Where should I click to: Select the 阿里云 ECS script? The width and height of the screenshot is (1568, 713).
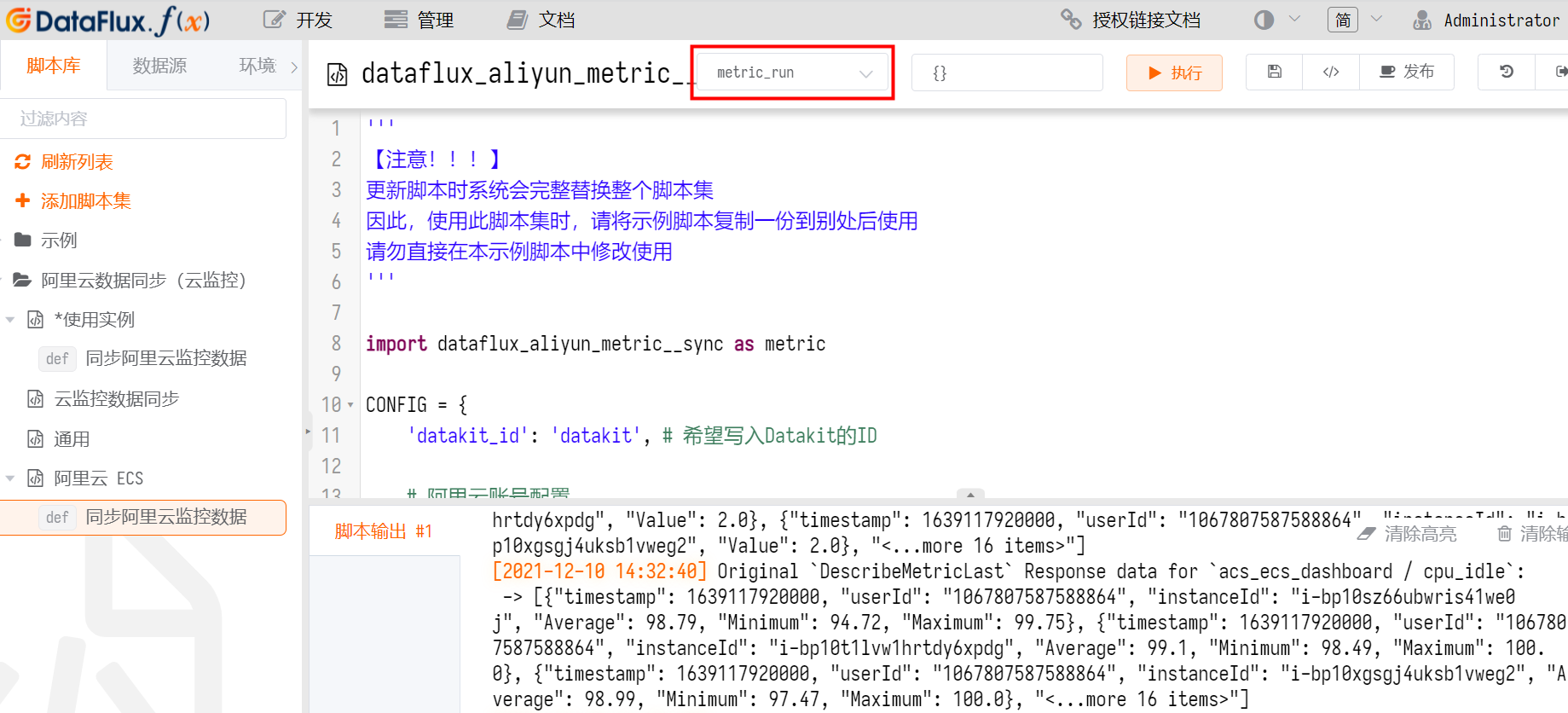point(98,478)
